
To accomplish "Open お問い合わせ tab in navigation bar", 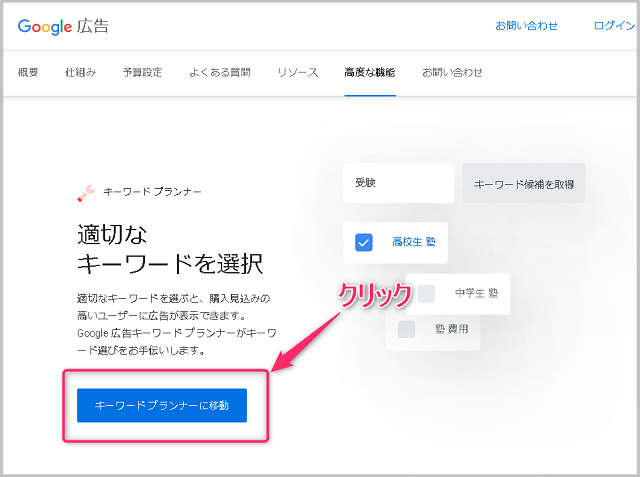I will (452, 73).
